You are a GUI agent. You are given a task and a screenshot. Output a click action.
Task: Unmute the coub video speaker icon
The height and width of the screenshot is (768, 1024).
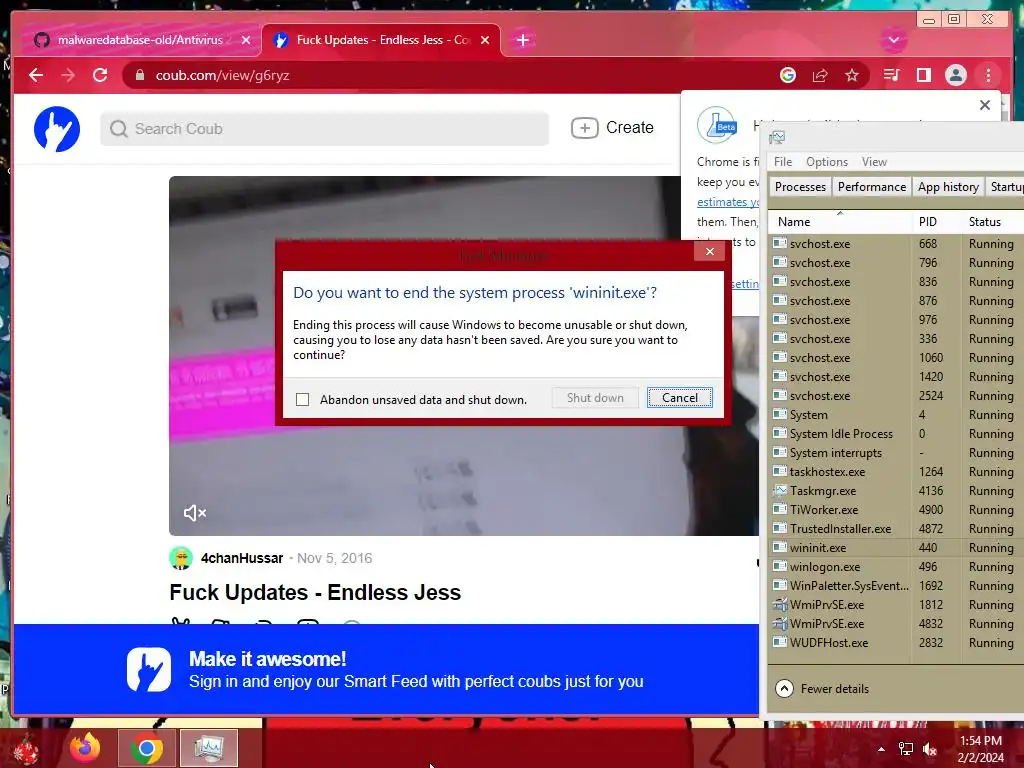pyautogui.click(x=195, y=513)
